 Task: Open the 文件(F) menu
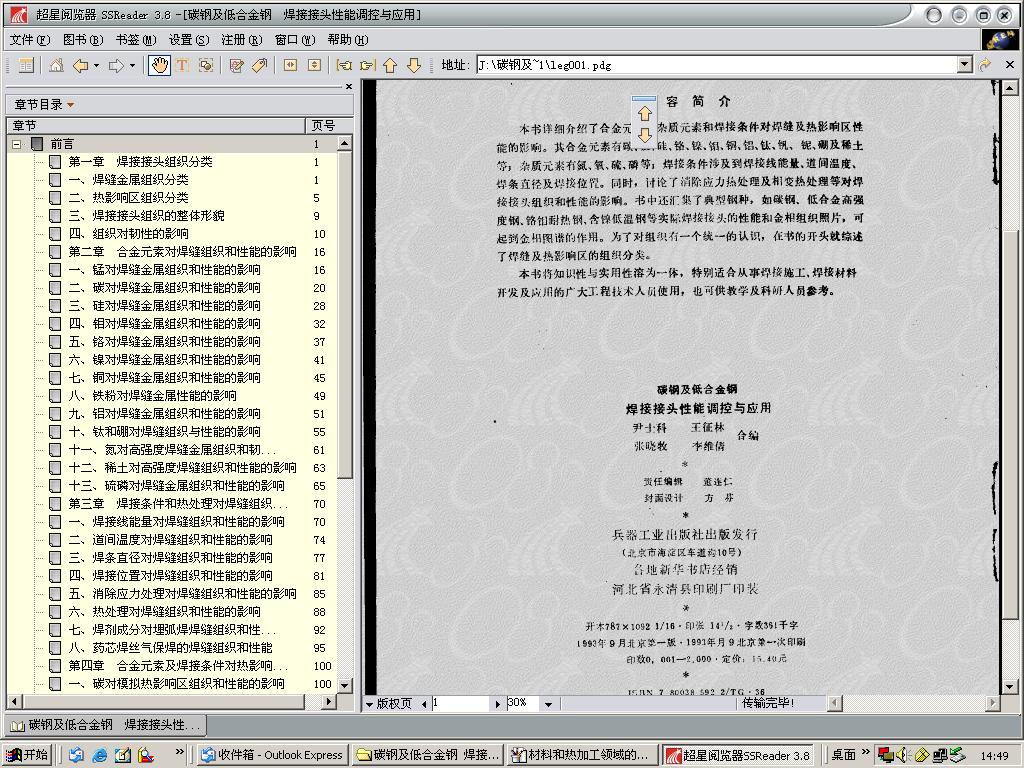click(x=30, y=40)
